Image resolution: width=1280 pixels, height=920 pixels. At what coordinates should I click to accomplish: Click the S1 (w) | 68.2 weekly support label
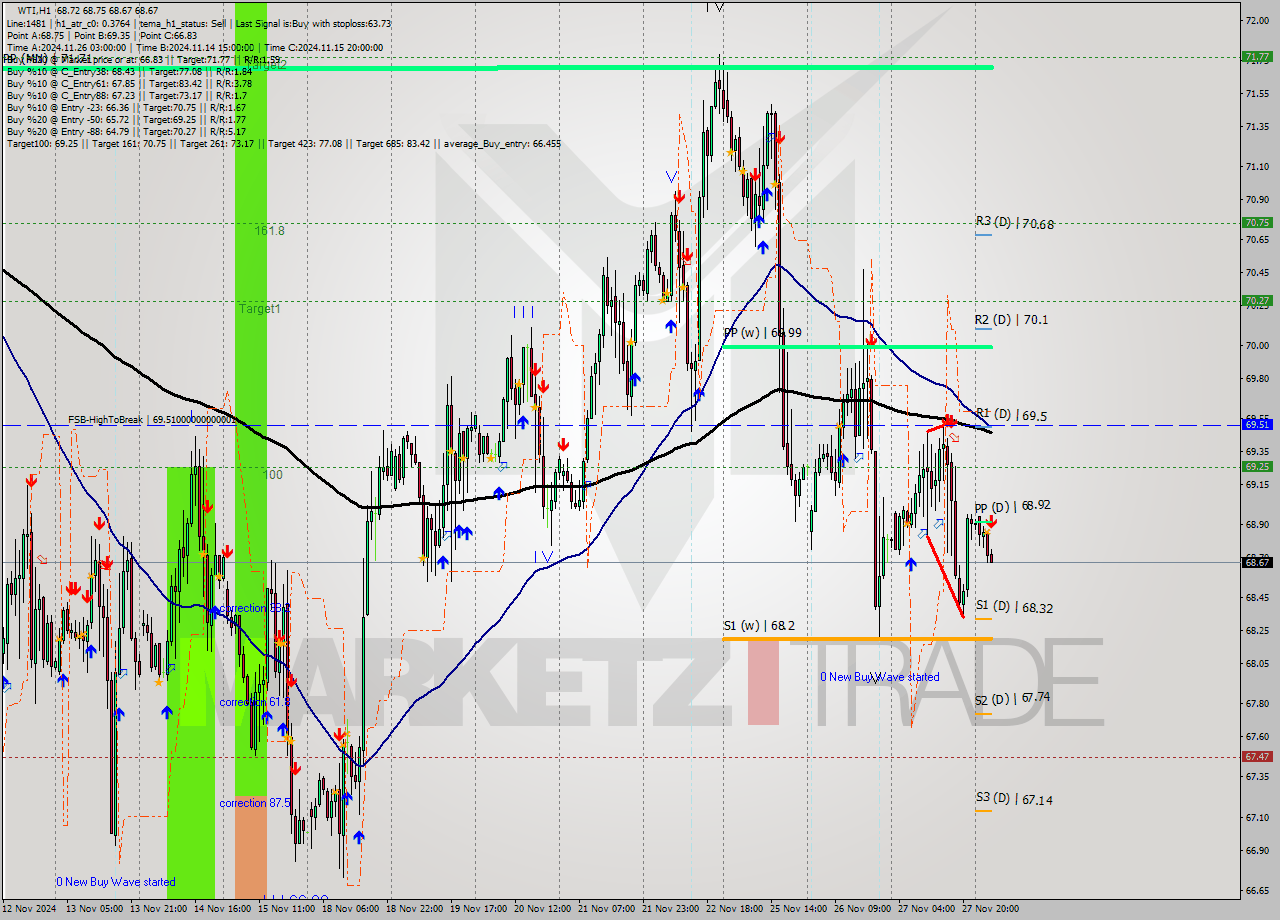click(x=759, y=626)
